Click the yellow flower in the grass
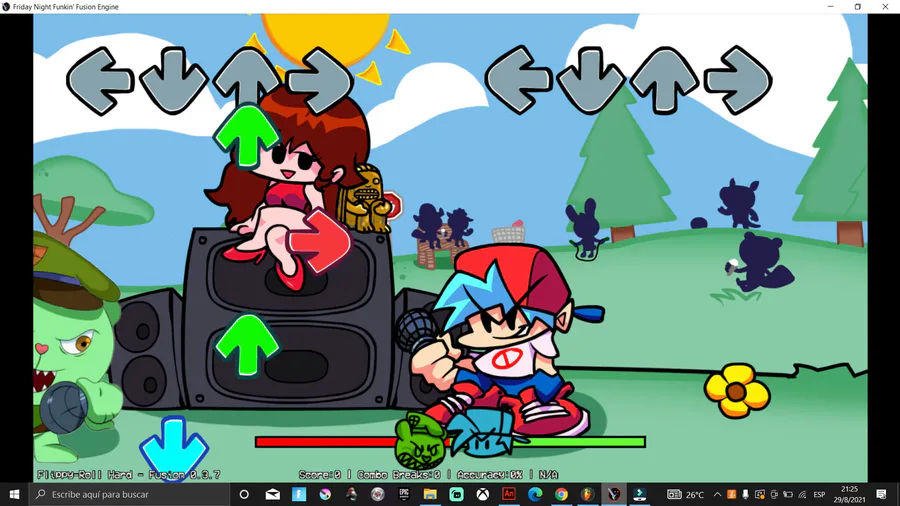The height and width of the screenshot is (506, 900). pyautogui.click(x=737, y=391)
